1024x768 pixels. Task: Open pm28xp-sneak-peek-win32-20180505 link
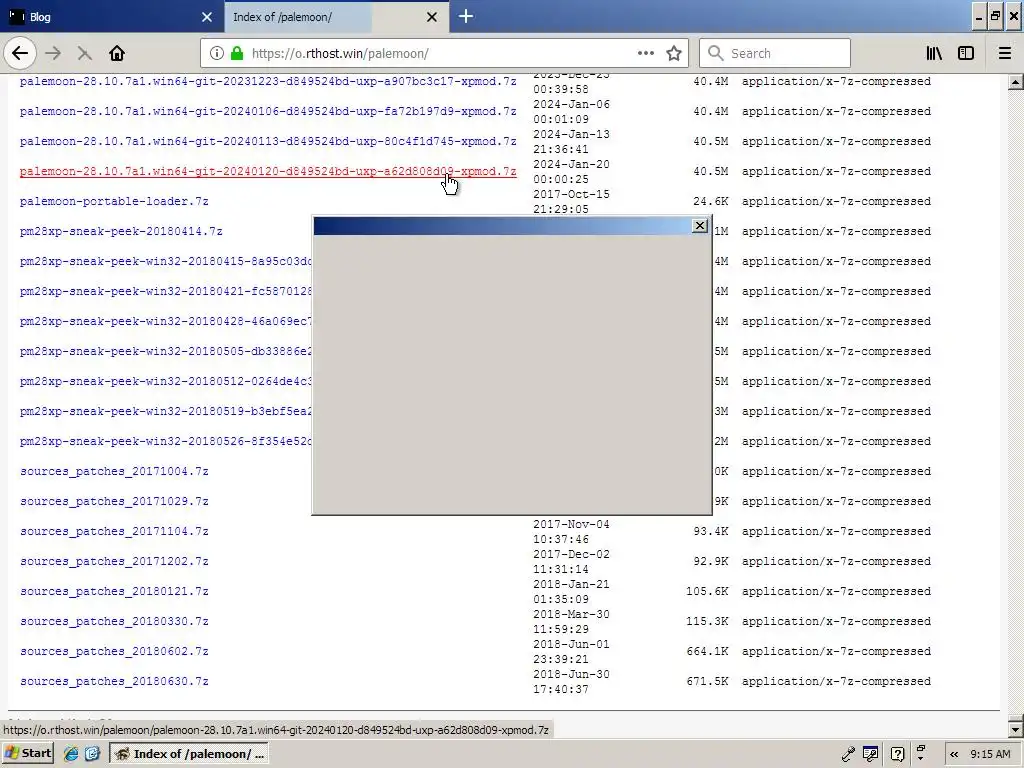[166, 352]
